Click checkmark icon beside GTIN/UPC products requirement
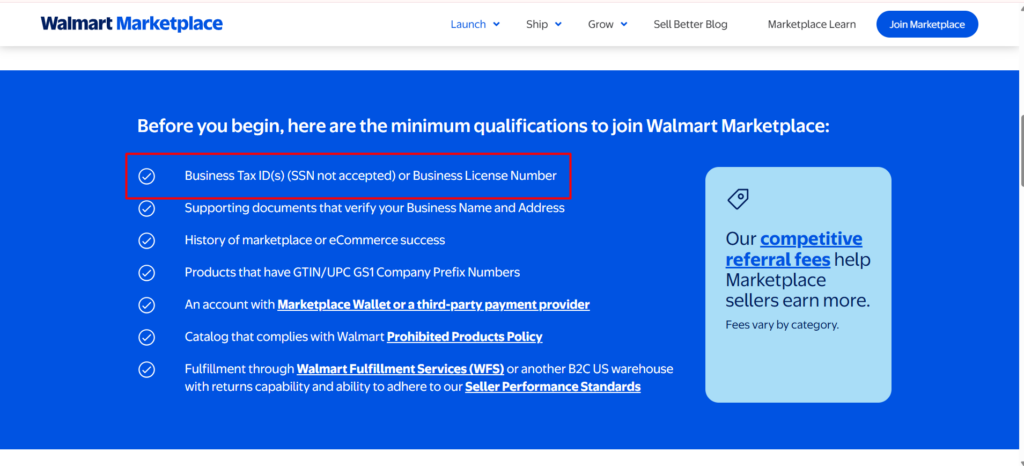This screenshot has width=1024, height=466. coord(147,273)
